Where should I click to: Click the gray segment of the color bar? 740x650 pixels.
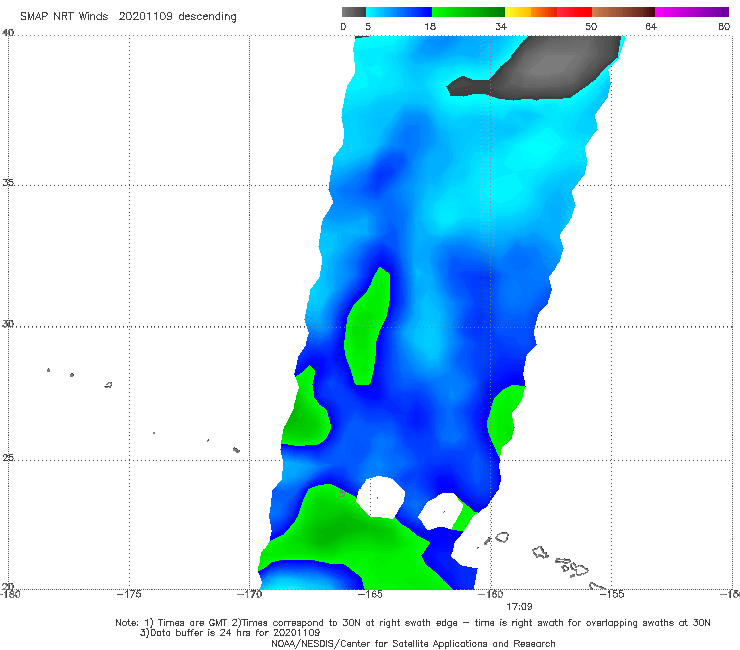coord(354,12)
